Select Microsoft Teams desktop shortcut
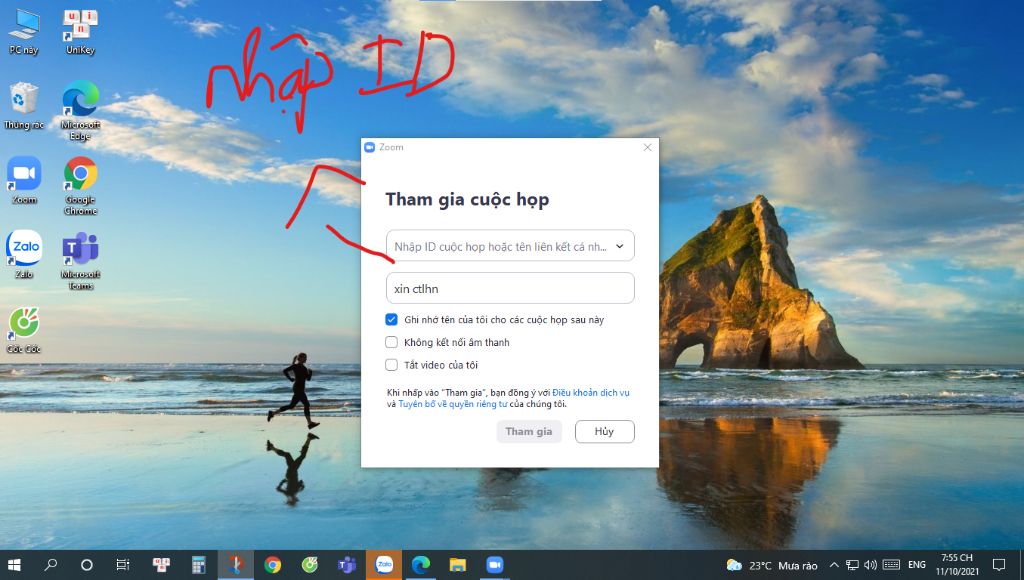The width and height of the screenshot is (1024, 580). pyautogui.click(x=80, y=261)
